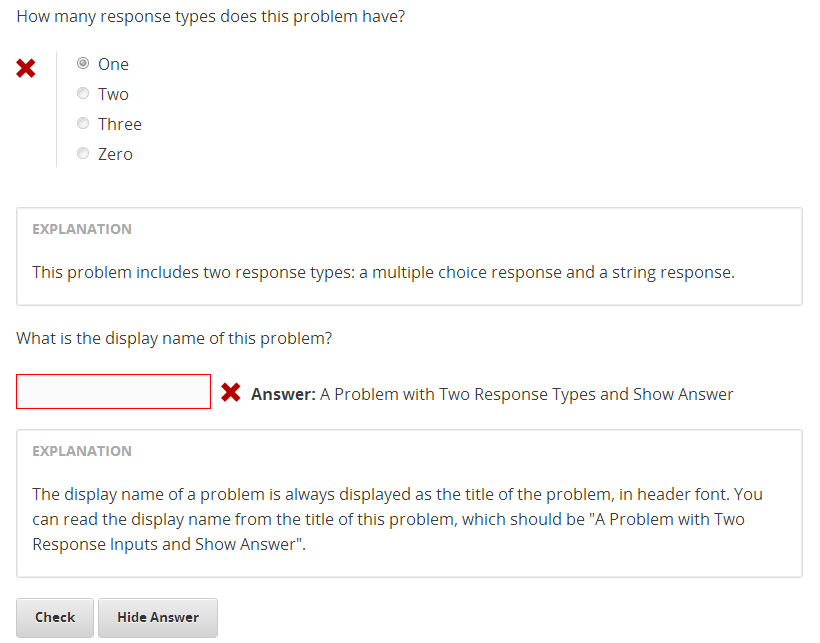
Task: Click the red X icon next to the answer field
Action: 231,393
